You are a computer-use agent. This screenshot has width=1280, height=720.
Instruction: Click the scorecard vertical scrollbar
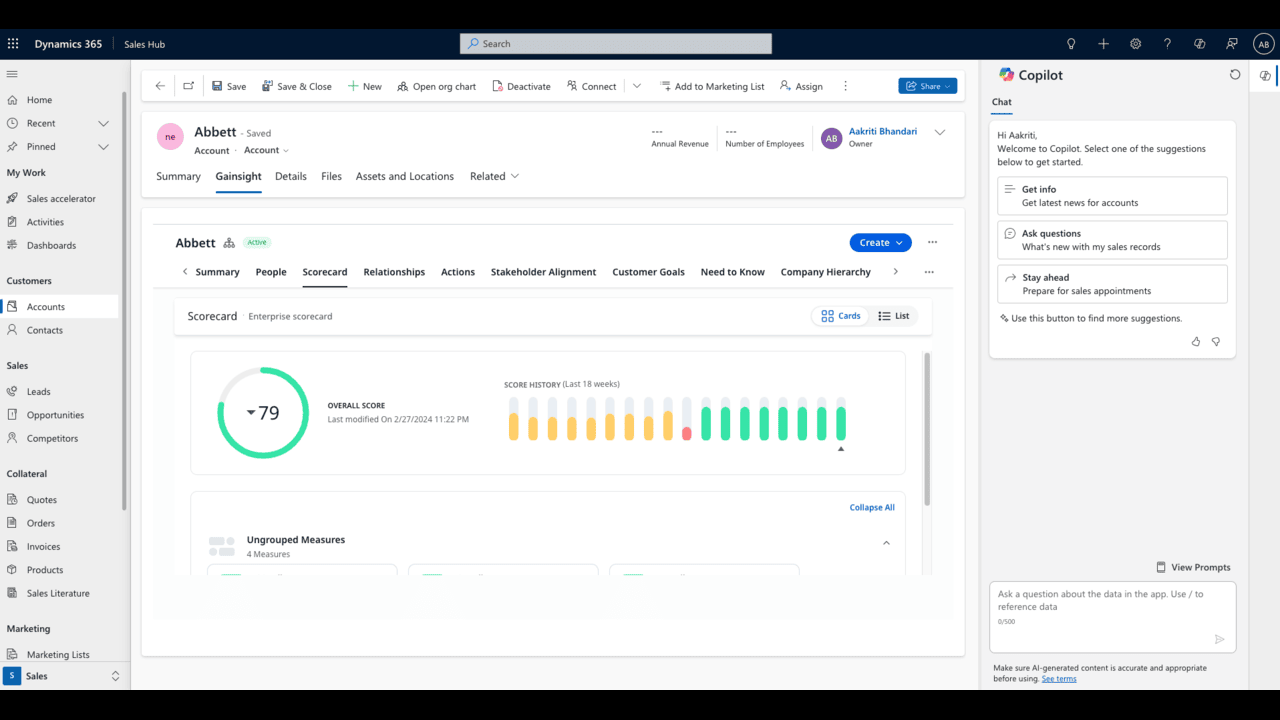point(927,429)
